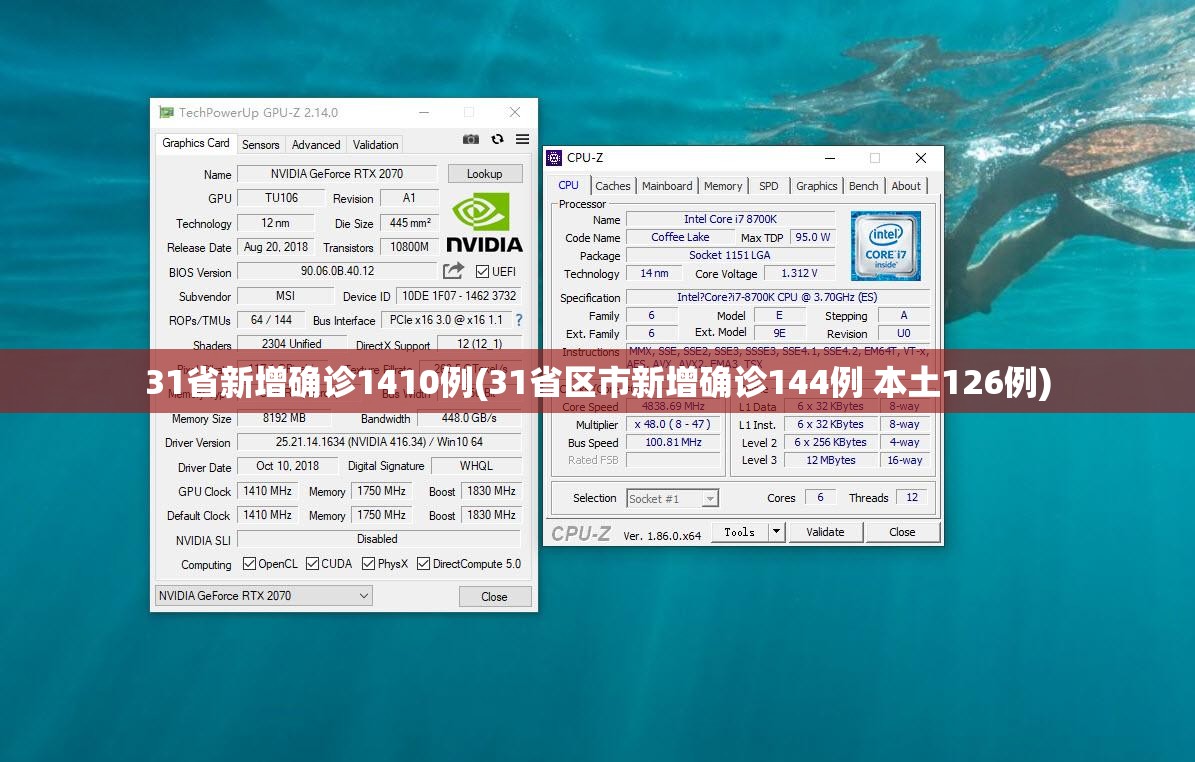Click the Level 3 cache value 12 MBytes

tap(831, 460)
